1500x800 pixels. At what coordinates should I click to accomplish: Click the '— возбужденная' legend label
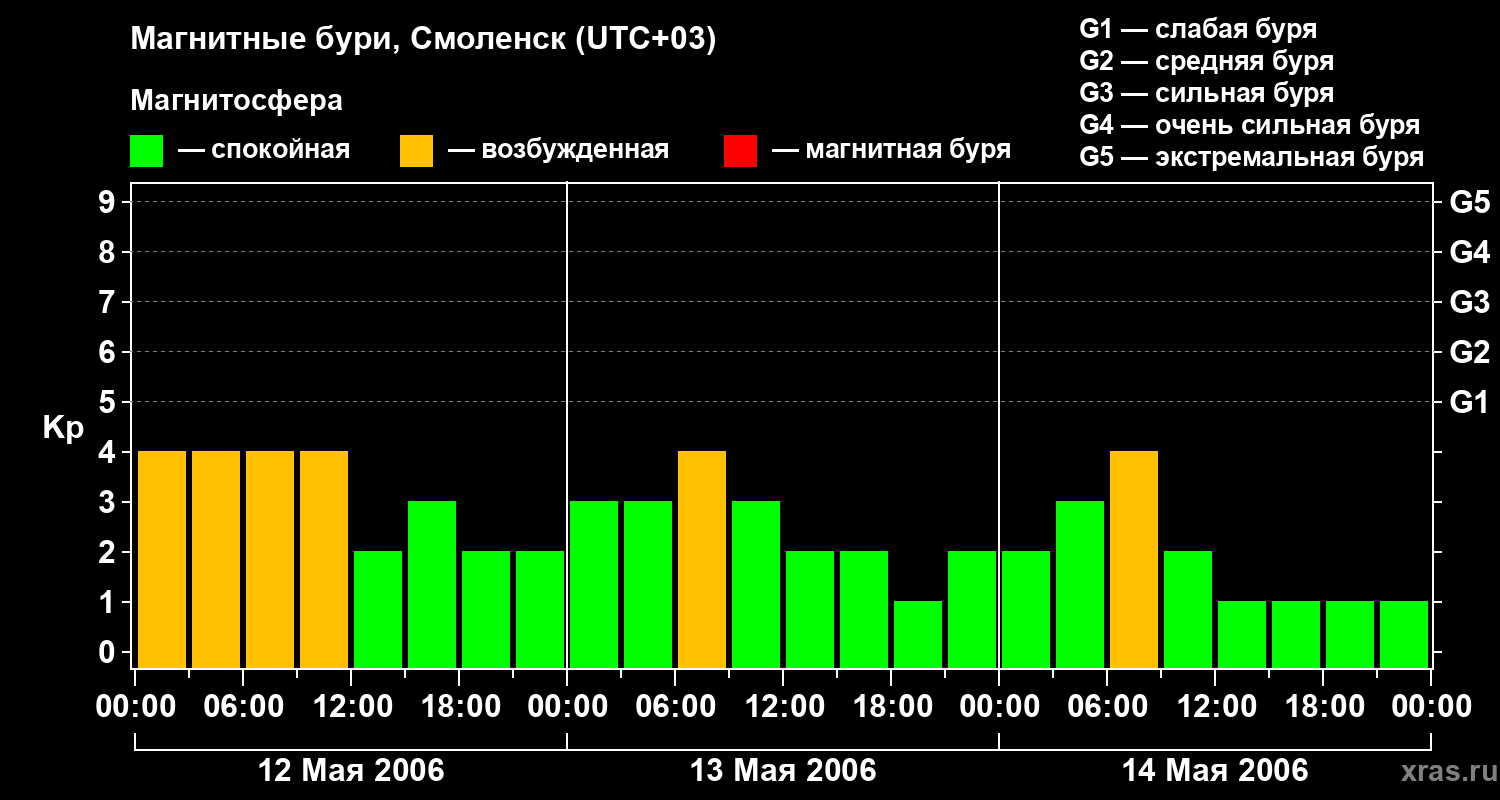pos(558,150)
